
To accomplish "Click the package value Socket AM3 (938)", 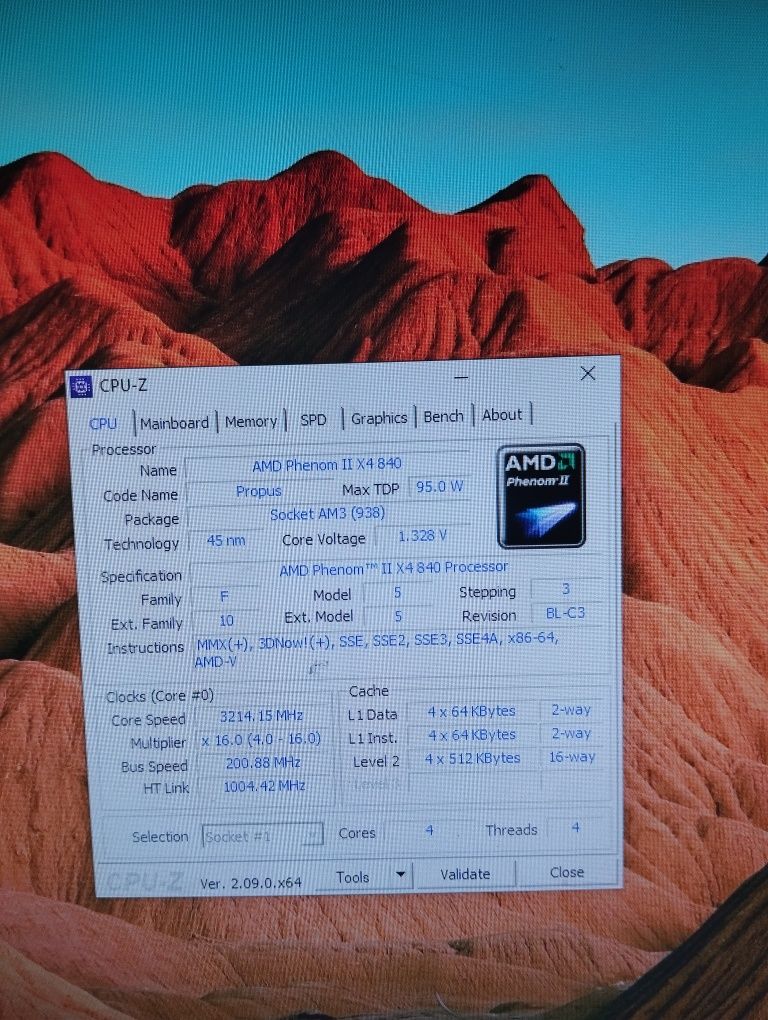I will [328, 514].
